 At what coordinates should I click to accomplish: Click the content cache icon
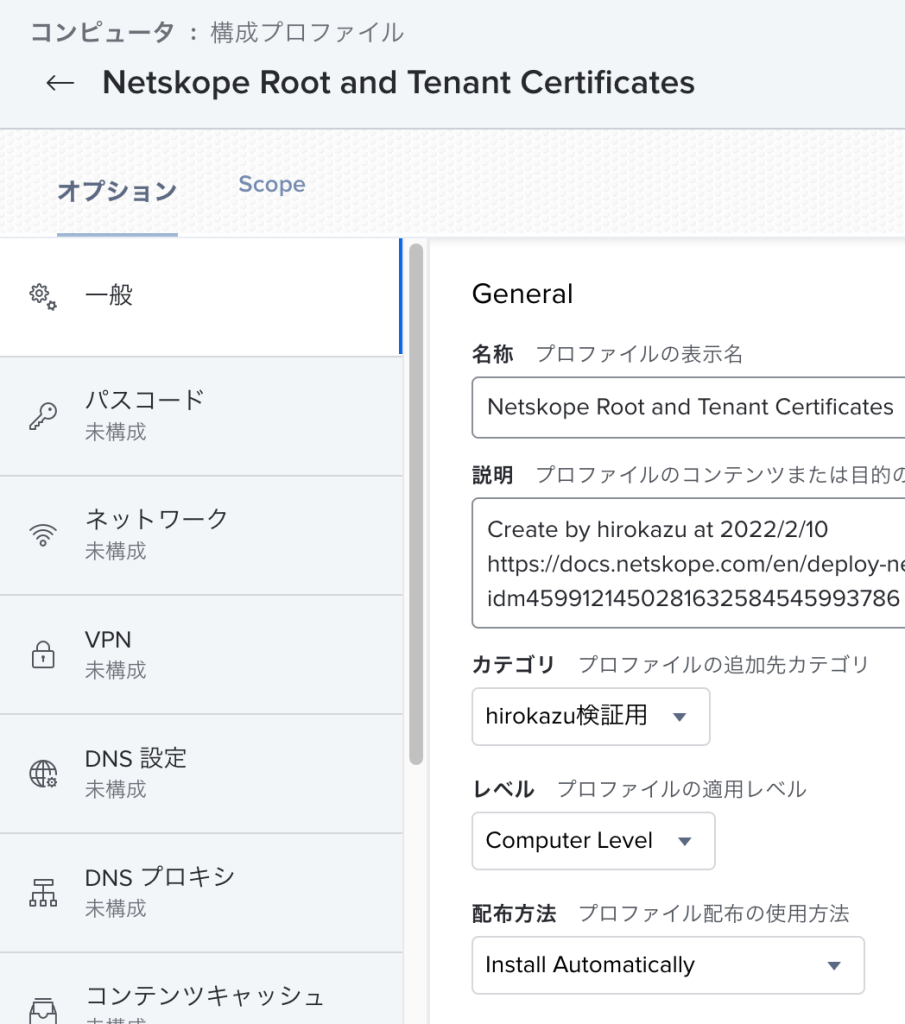pos(43,1010)
